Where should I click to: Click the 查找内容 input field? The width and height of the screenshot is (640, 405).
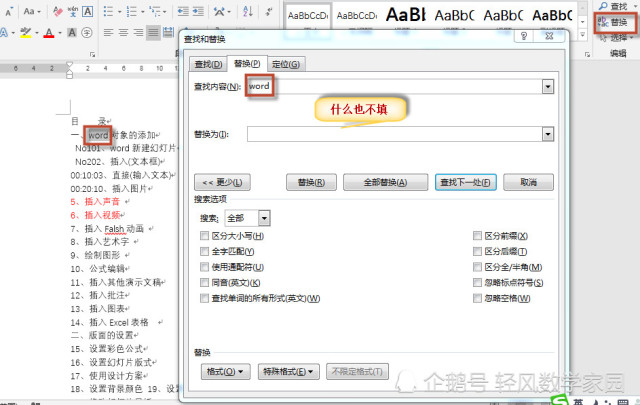(x=395, y=87)
